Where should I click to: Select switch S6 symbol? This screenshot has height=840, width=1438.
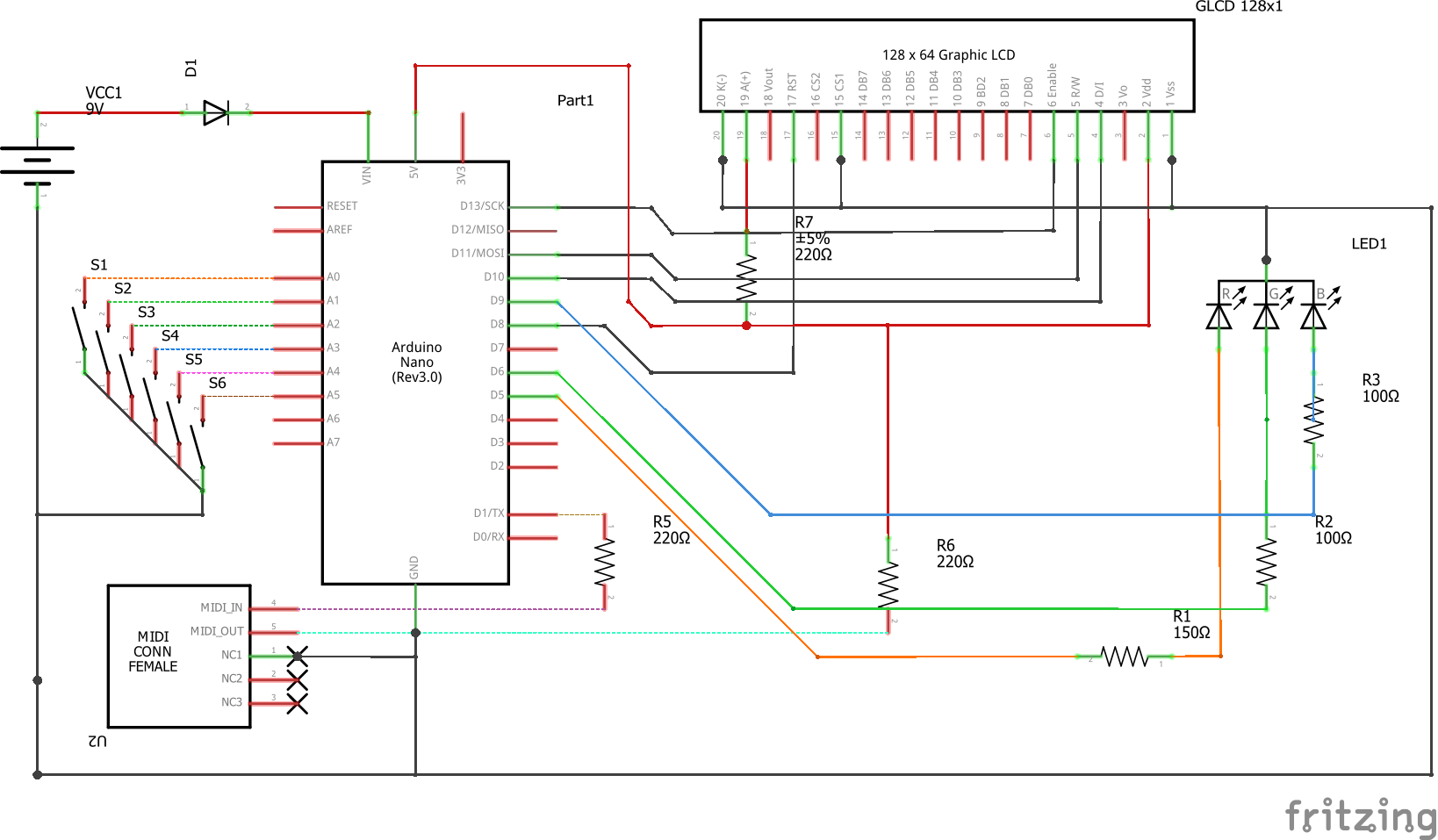click(x=200, y=444)
